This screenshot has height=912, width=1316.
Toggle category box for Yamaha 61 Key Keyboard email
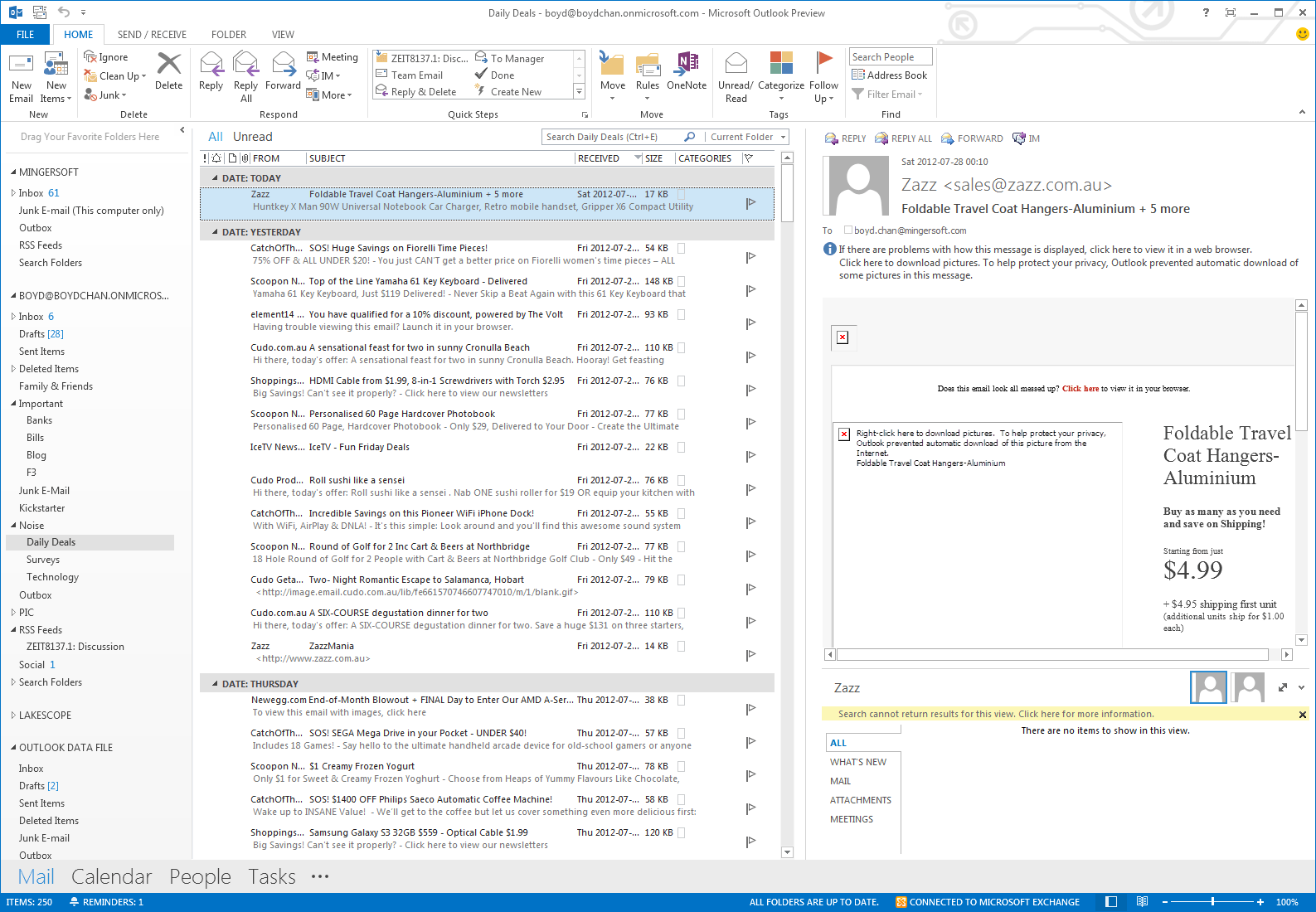coord(681,281)
